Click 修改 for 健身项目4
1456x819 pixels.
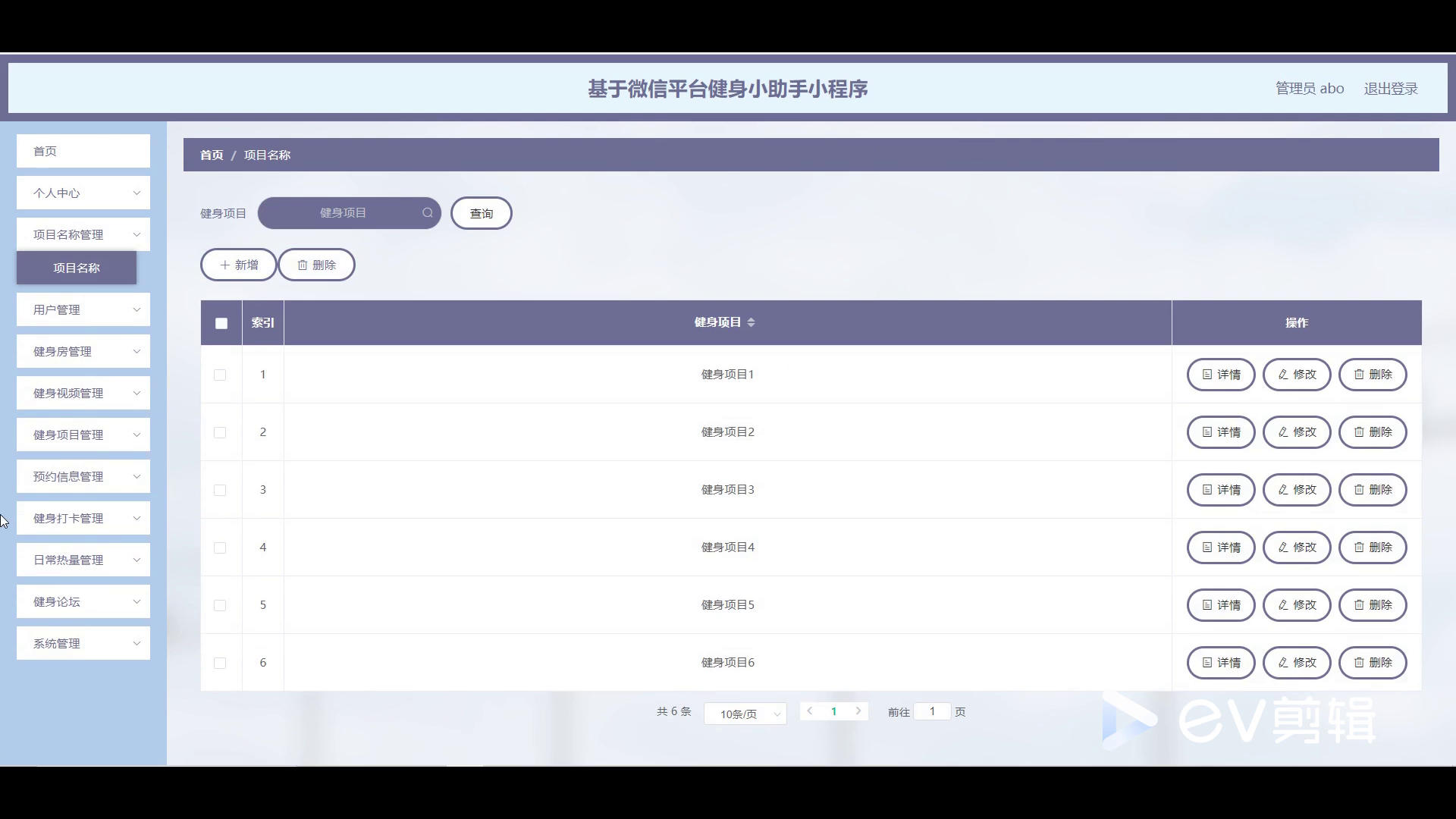point(1297,548)
